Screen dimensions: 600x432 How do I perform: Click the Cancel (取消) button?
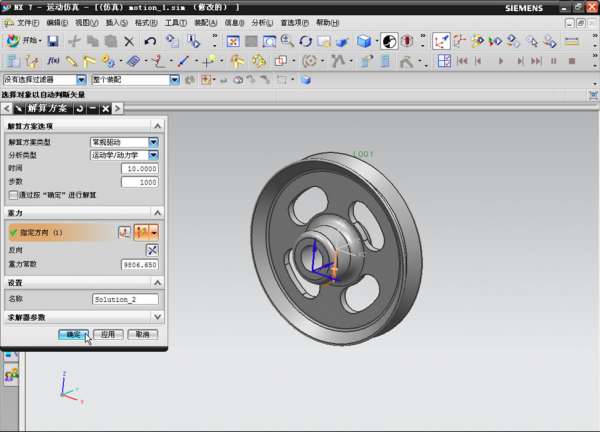[x=142, y=334]
